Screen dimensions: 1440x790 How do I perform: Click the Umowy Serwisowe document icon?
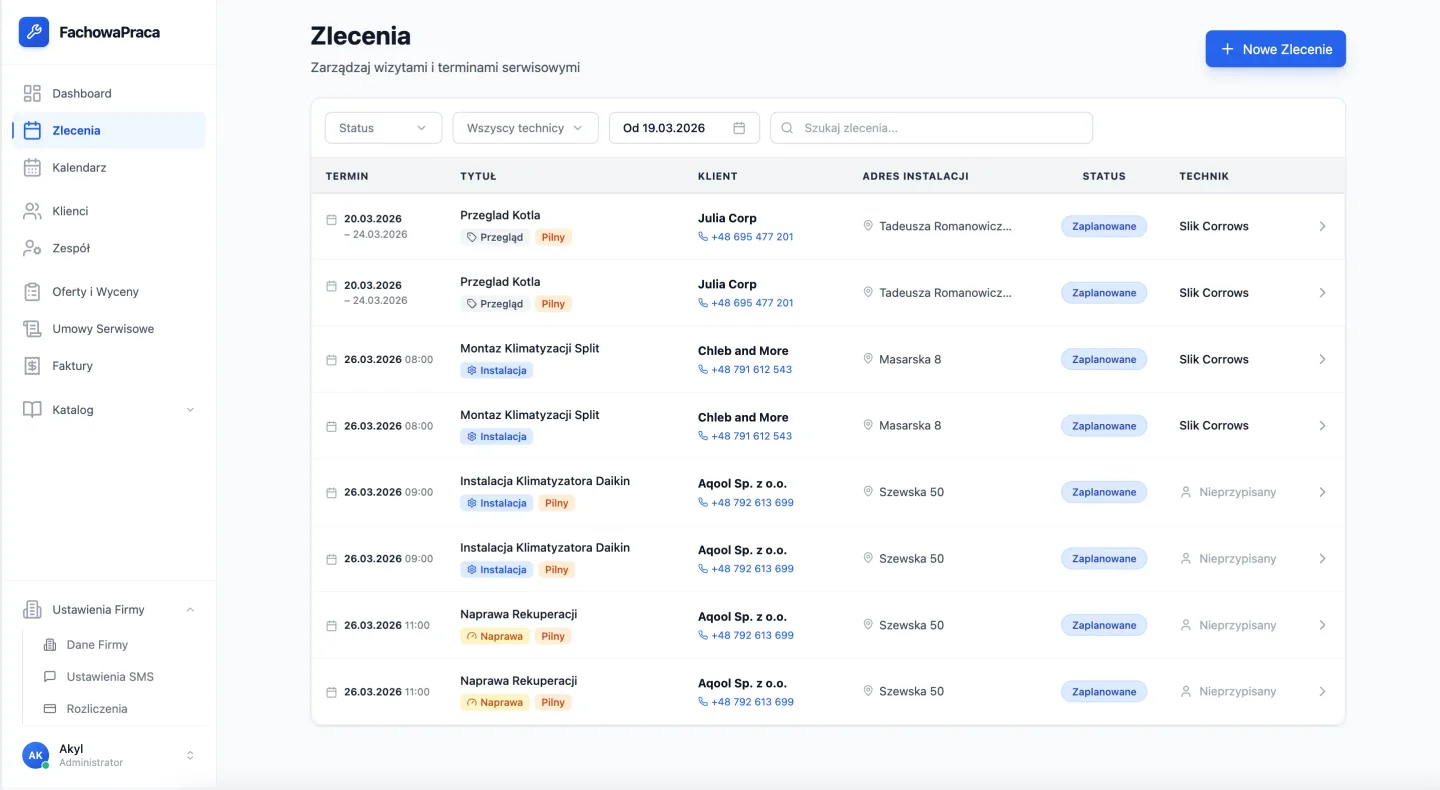[x=32, y=329]
